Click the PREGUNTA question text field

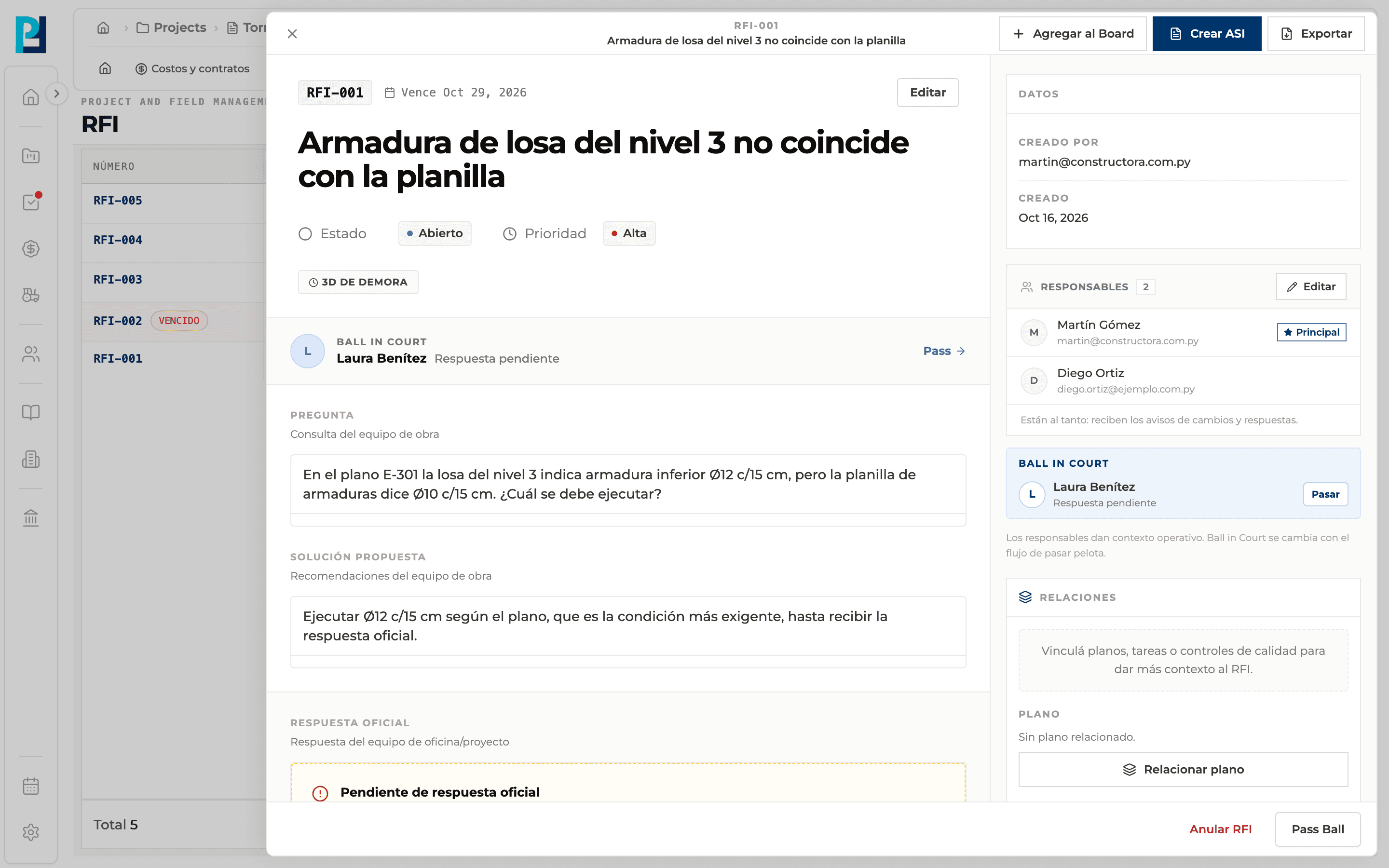[x=628, y=485]
